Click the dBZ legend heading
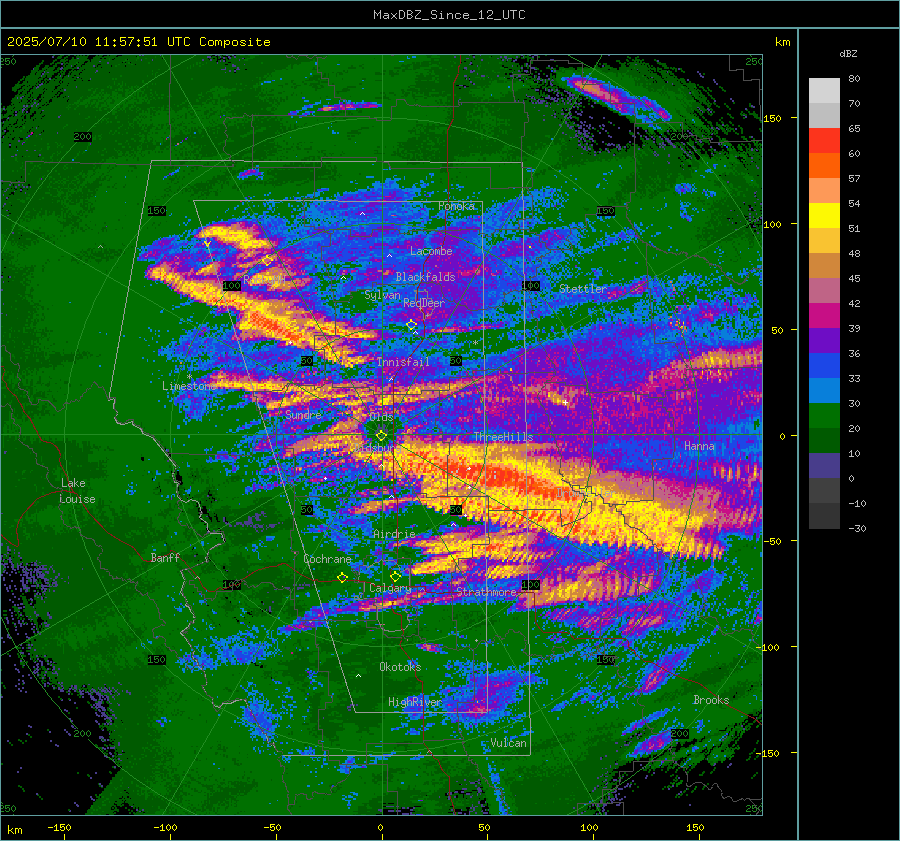Screen dimensions: 900x841 [x=848, y=53]
